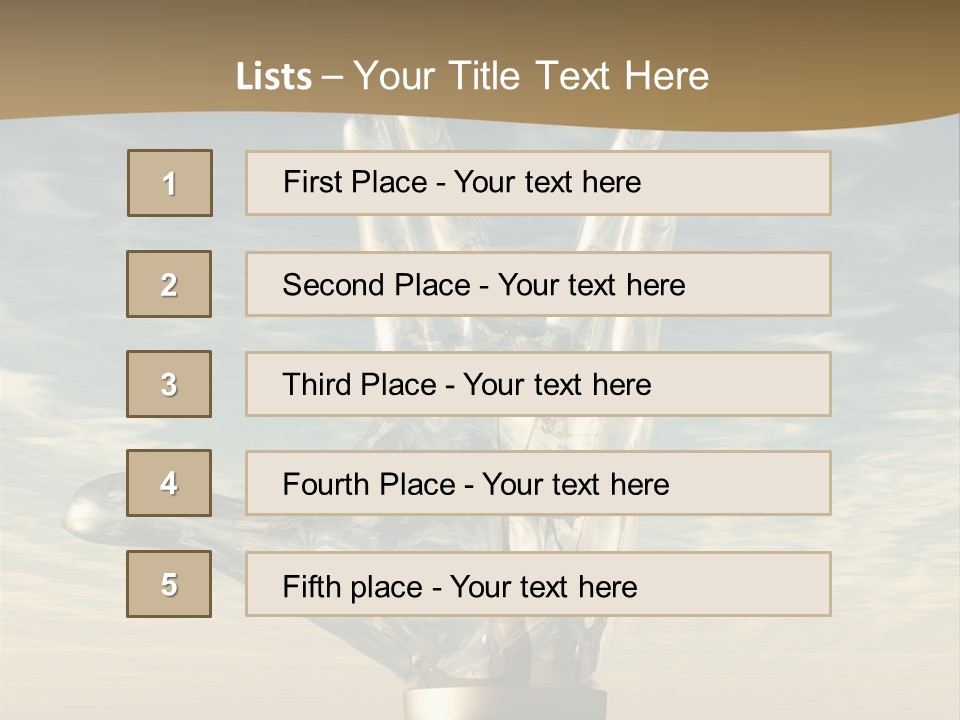Click the number 3 box
The width and height of the screenshot is (960, 720).
click(169, 384)
